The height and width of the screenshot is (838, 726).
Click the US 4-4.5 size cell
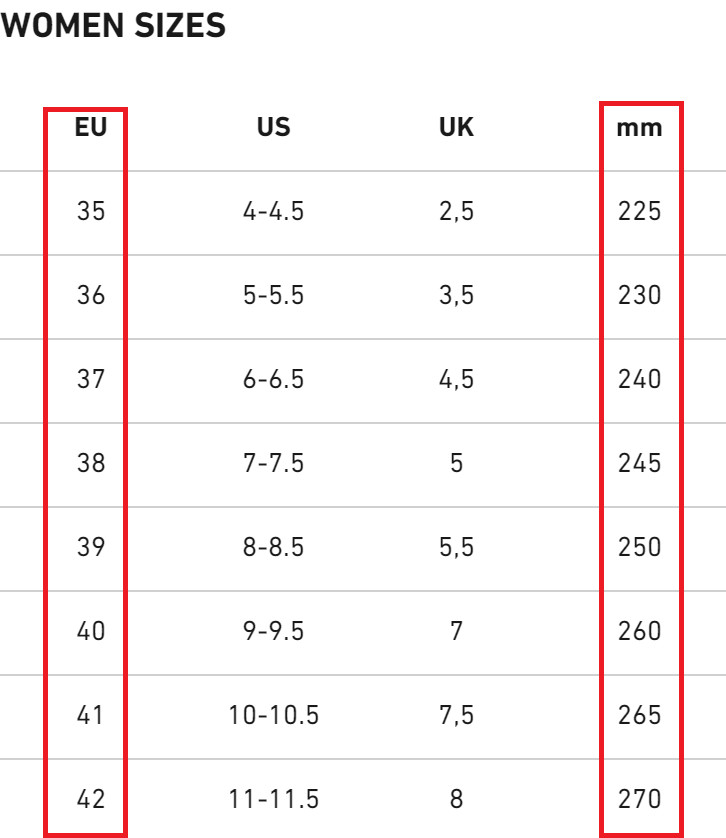click(273, 212)
